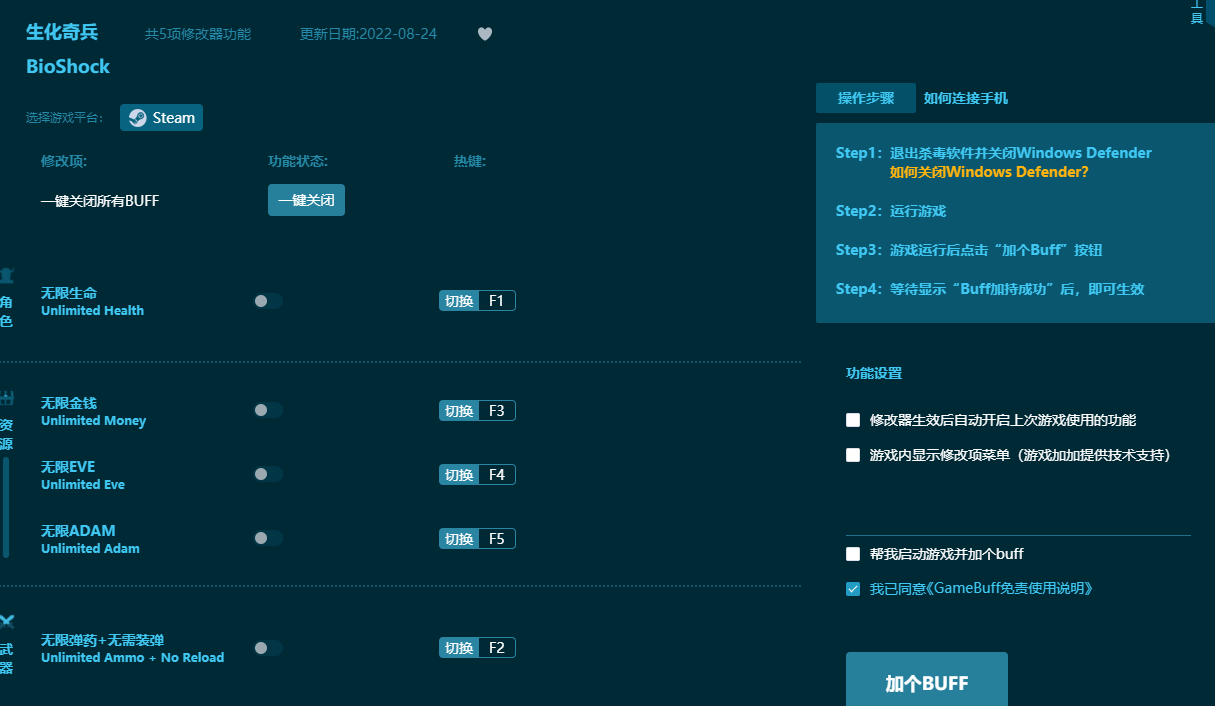Switch to 操作步骤 tab
Viewport: 1215px width, 706px height.
pos(866,98)
